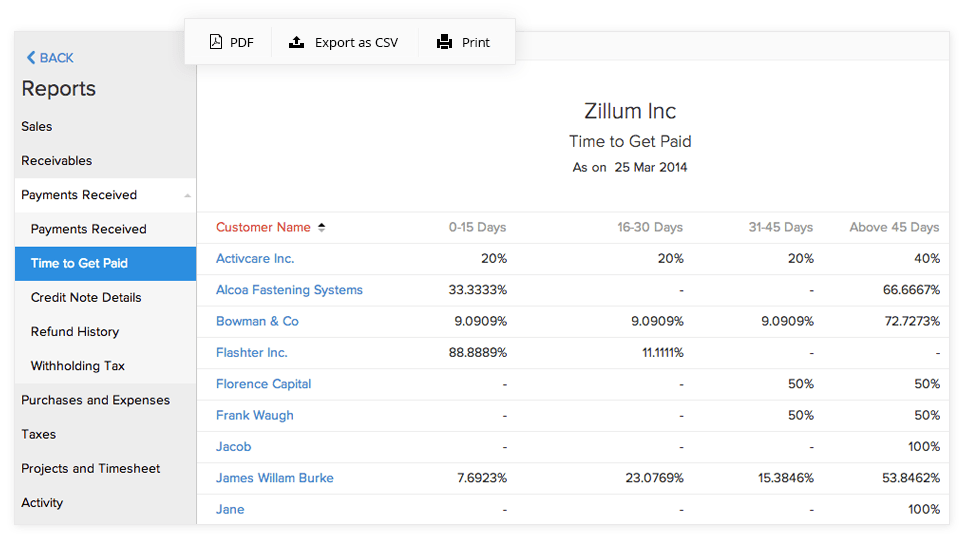
Task: Expand Purchases and Expenses reports
Action: pos(96,400)
